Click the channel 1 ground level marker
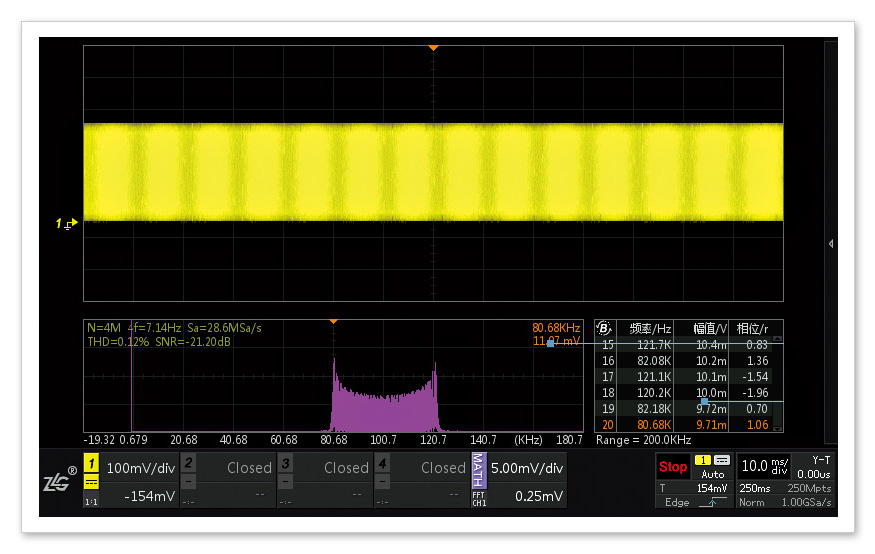The width and height of the screenshot is (875, 554). (68, 224)
